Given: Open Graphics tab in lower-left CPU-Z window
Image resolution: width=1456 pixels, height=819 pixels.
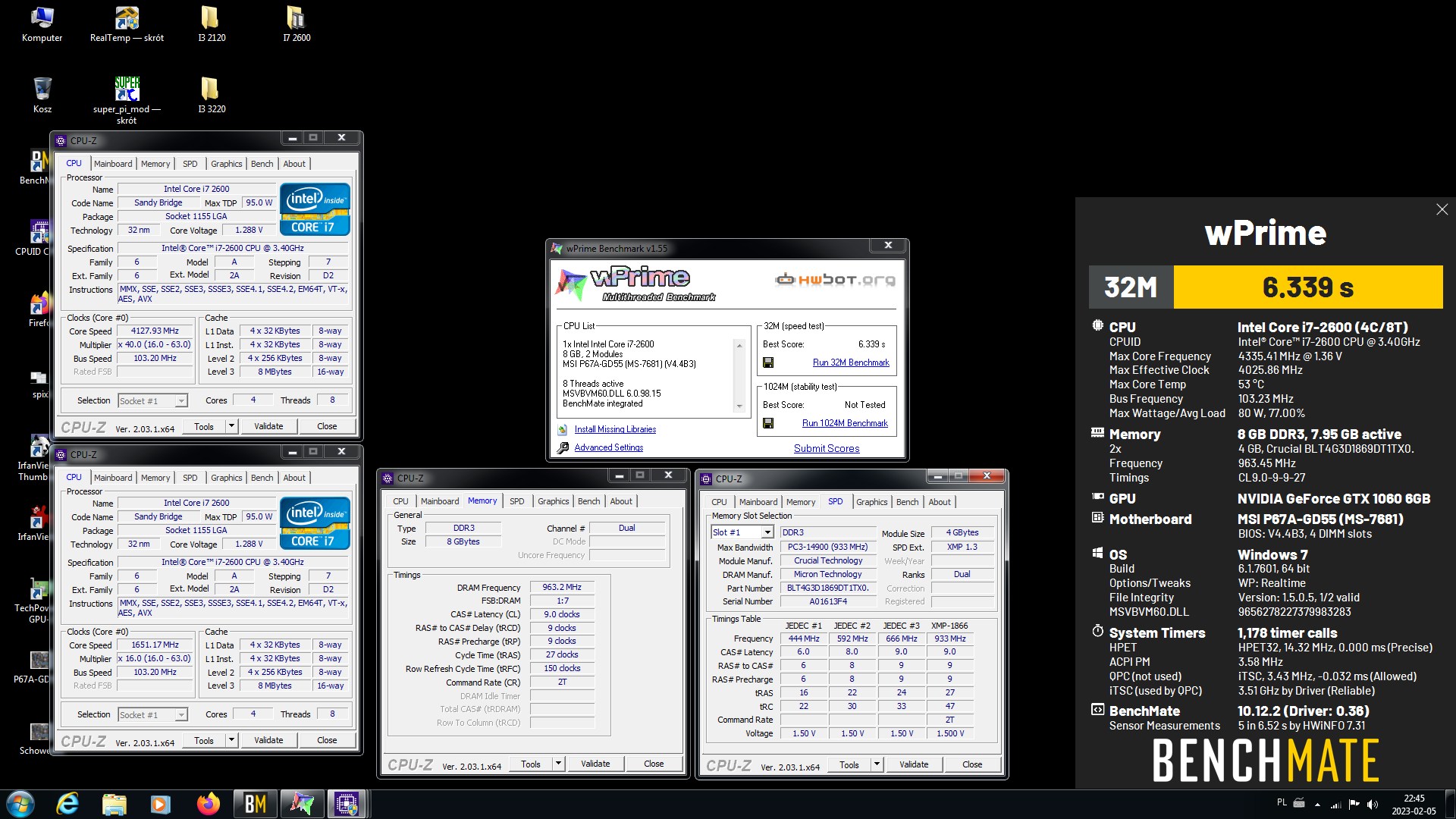Looking at the screenshot, I should point(226,478).
